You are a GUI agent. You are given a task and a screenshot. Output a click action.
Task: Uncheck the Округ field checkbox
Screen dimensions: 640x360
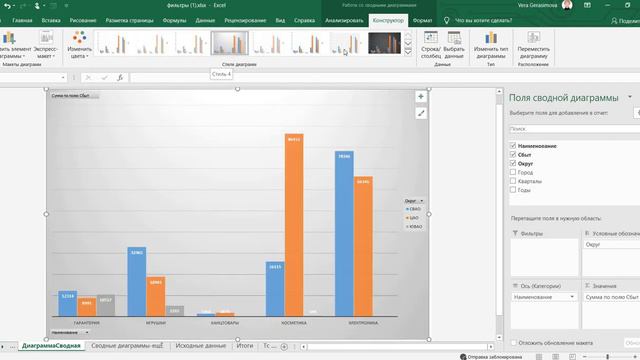click(513, 163)
